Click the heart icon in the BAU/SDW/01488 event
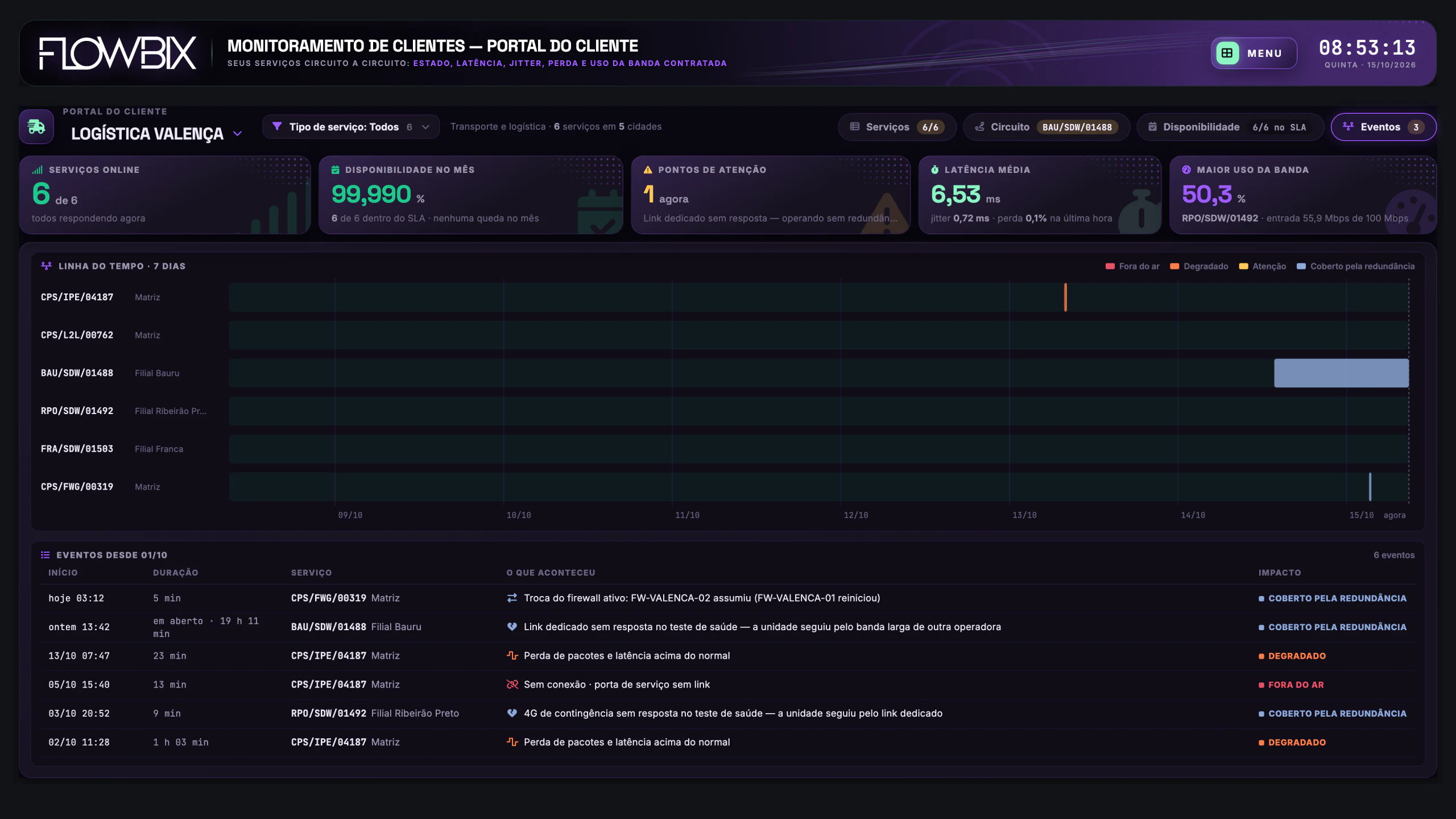 (x=512, y=627)
